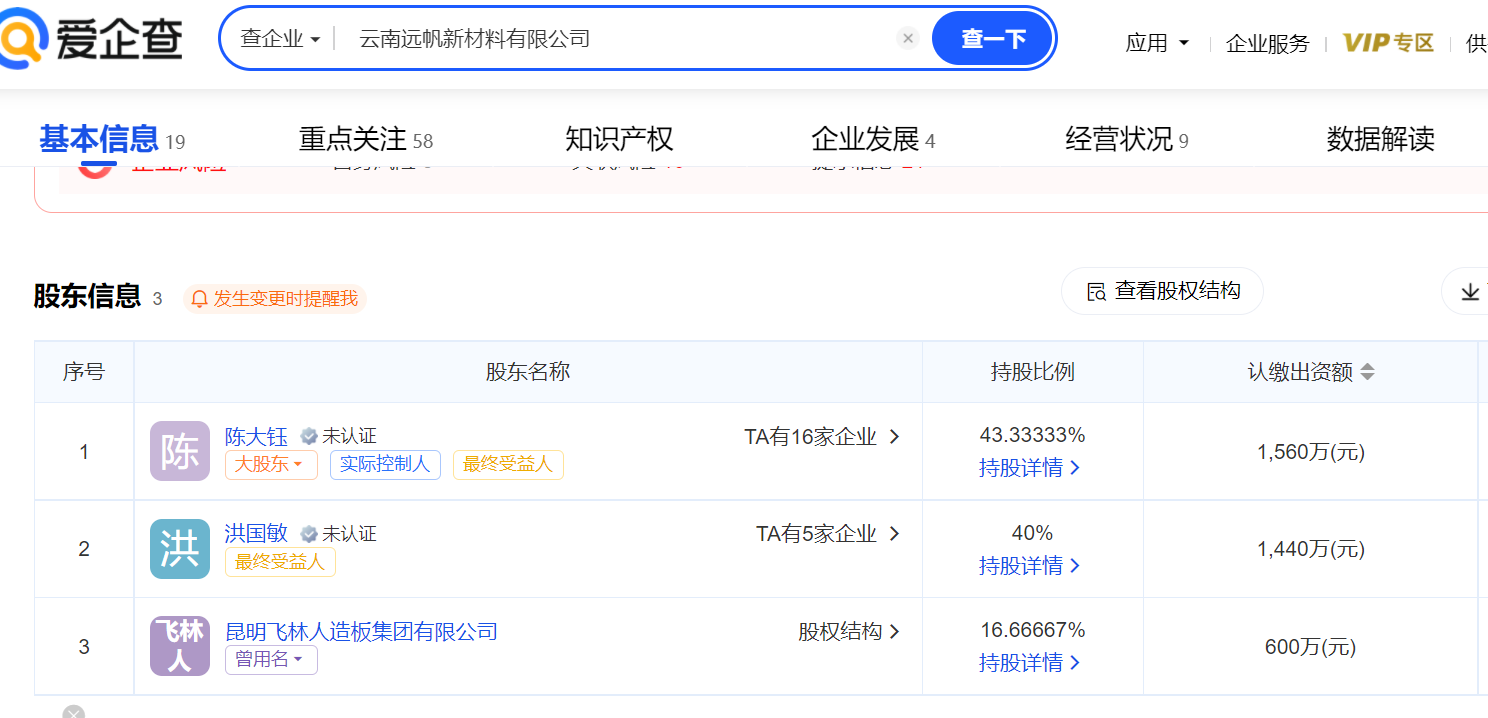Click the 爱企查 logo icon
The image size is (1488, 718).
22,39
